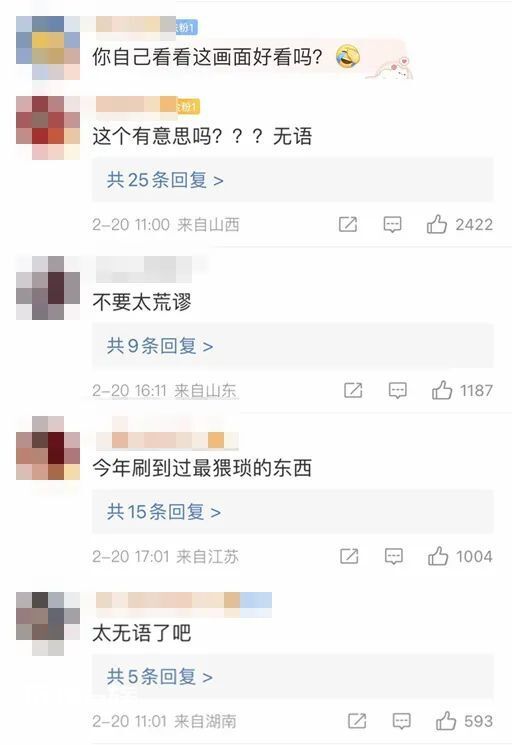Open avatar of 今年刷到过最猥琐 commenter
Image resolution: width=512 pixels, height=745 pixels.
point(48,448)
